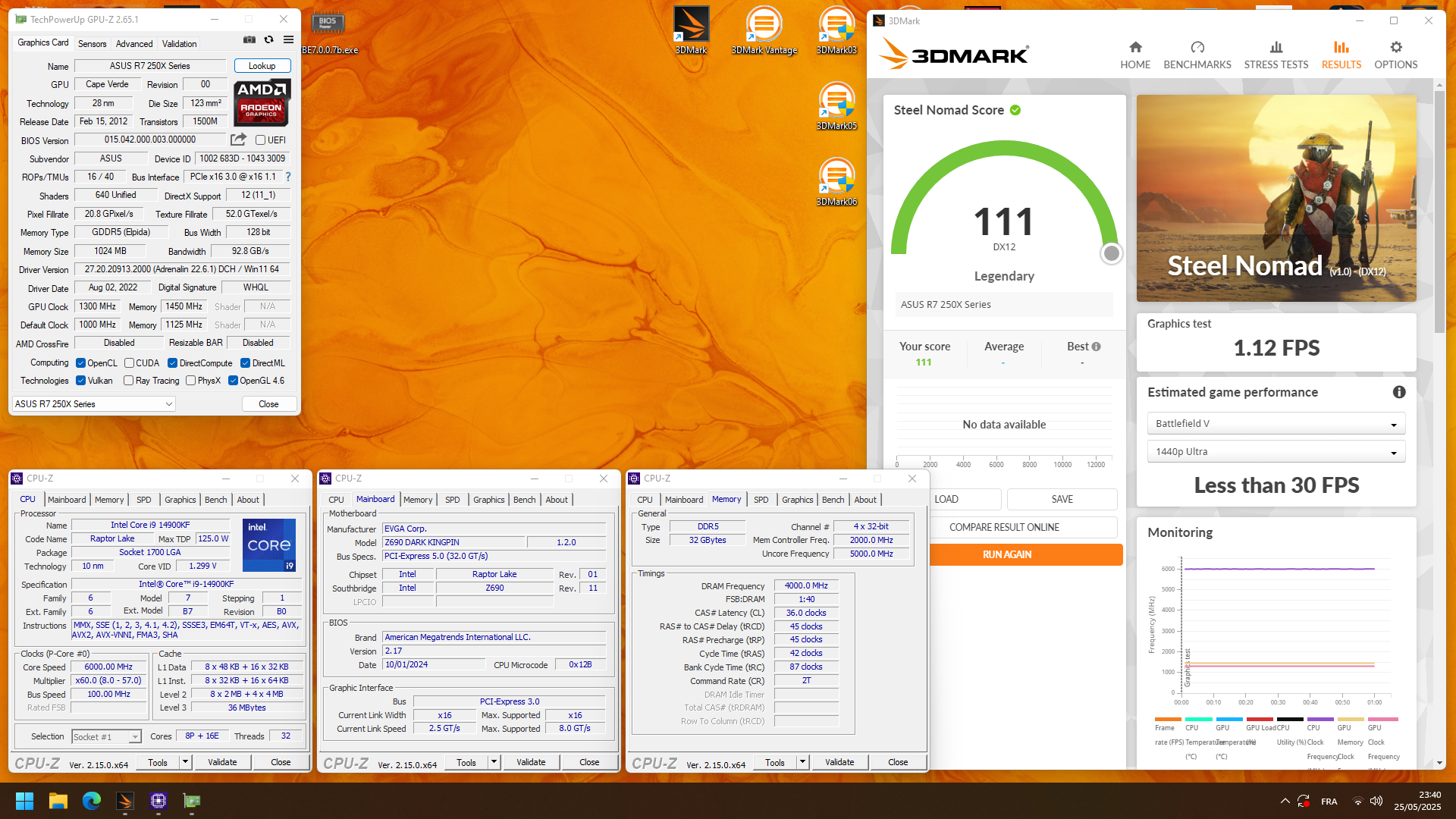This screenshot has height=819, width=1456.
Task: Click the score gauge end knob
Action: point(1111,253)
